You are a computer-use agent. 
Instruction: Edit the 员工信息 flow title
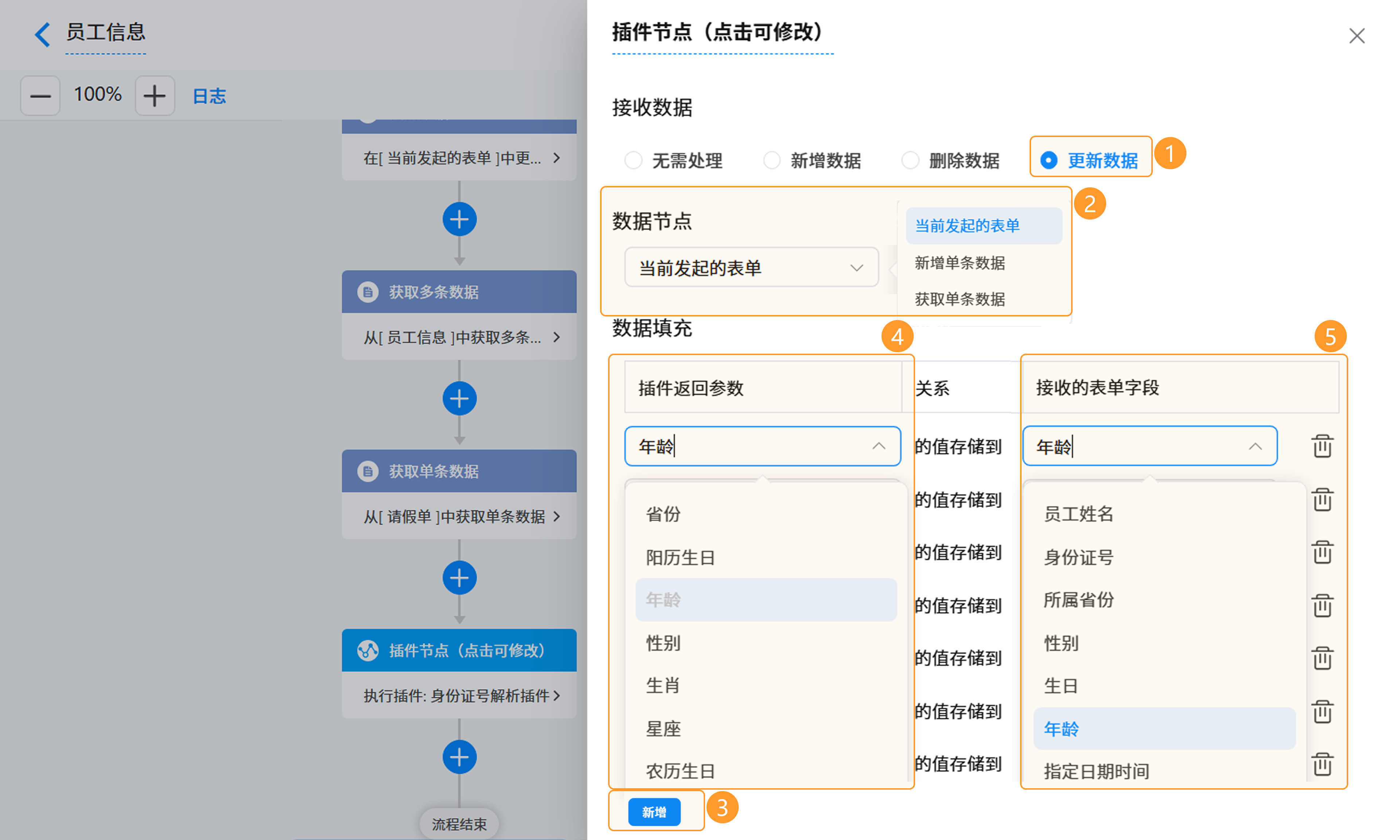click(x=106, y=32)
